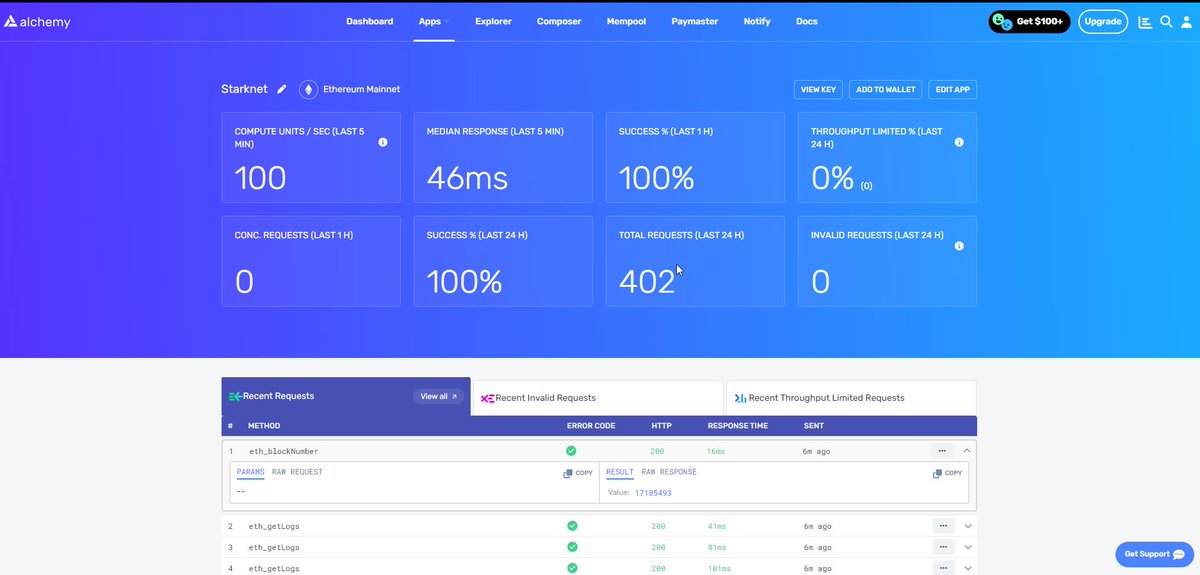Click the eth_blockNumber method name
Image resolution: width=1200 pixels, height=575 pixels.
pos(284,451)
